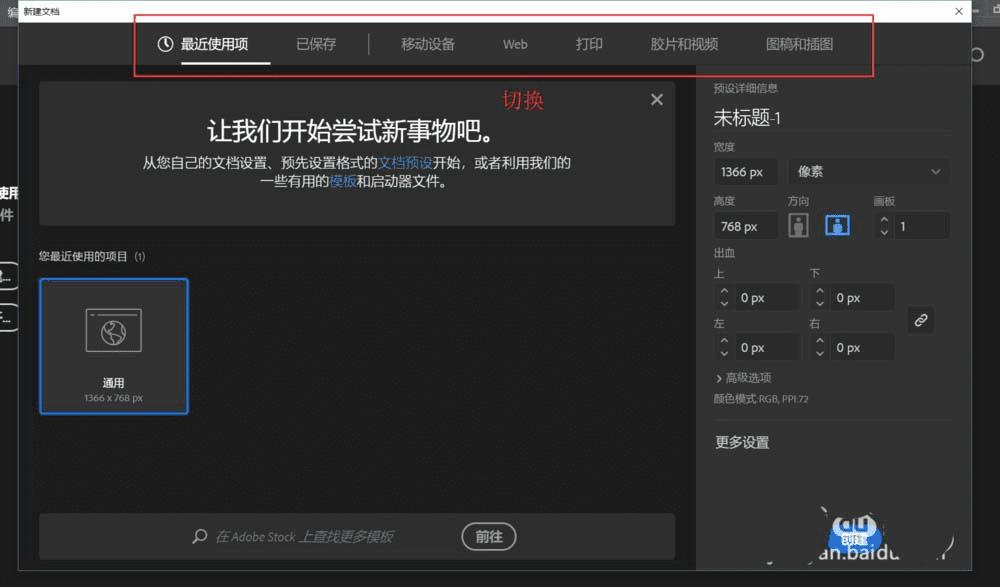Click the clock icon beside 最近使用项
The width and height of the screenshot is (1000, 587).
click(165, 44)
